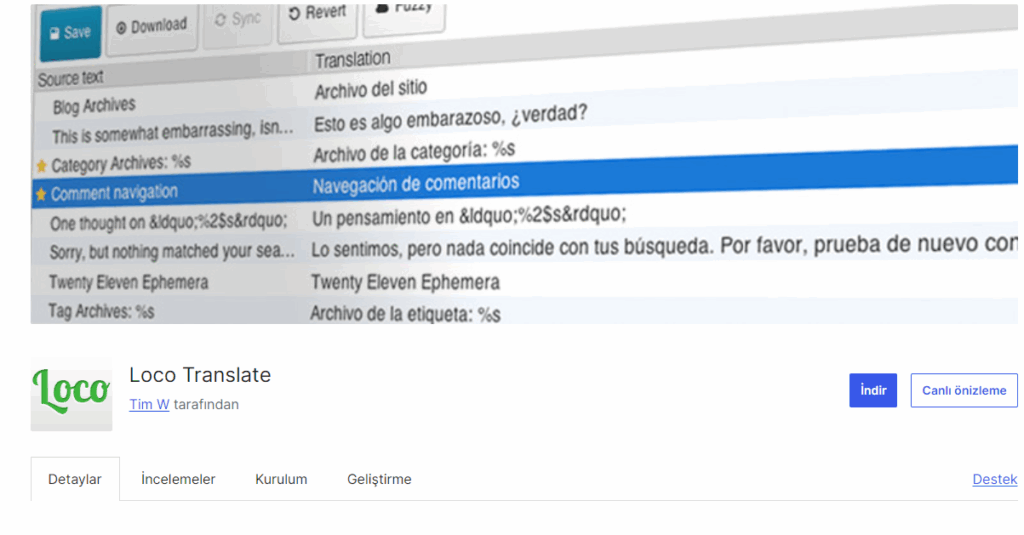Click "Twenty Eleven Ephemera" in Translation column
Viewport: 1024px width, 535px height.
405,282
